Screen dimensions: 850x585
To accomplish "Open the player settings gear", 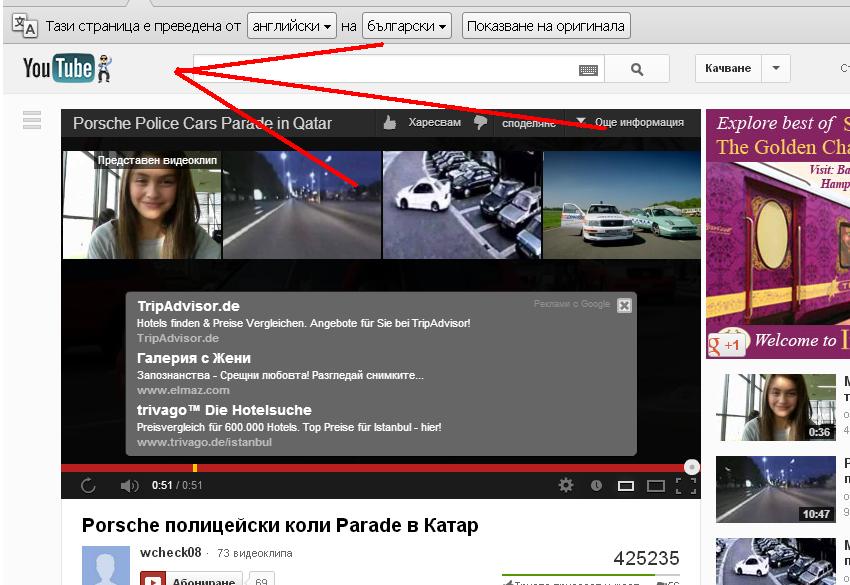I will [566, 485].
